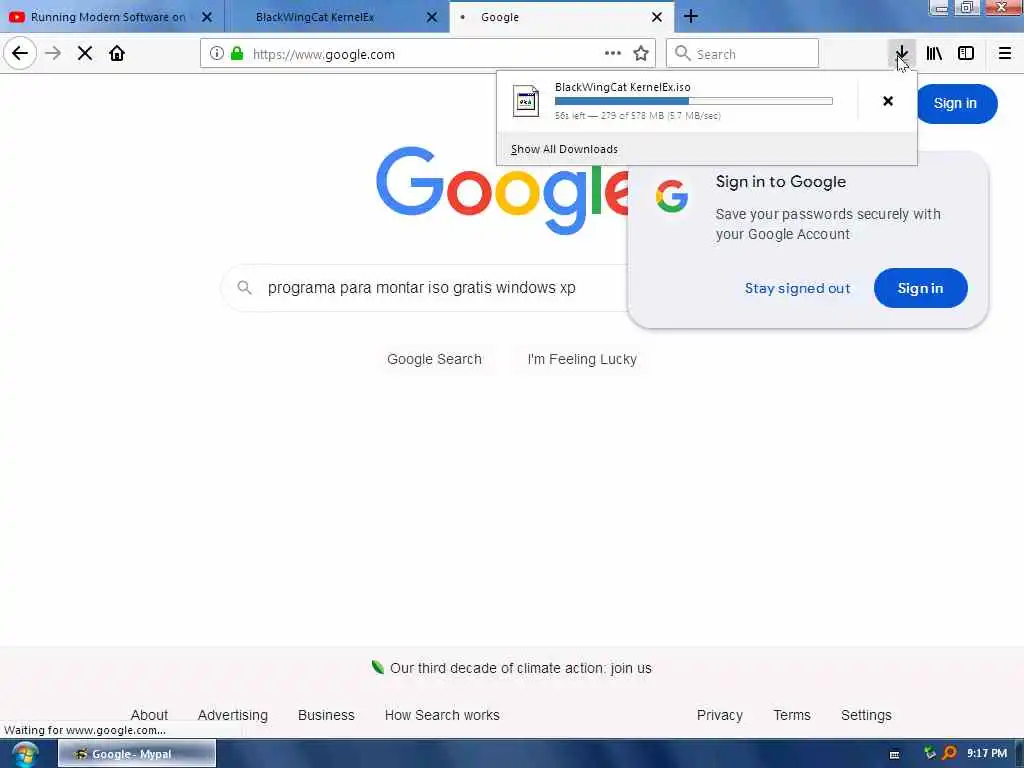Open the Terms footer link
This screenshot has height=768, width=1024.
[x=792, y=715]
